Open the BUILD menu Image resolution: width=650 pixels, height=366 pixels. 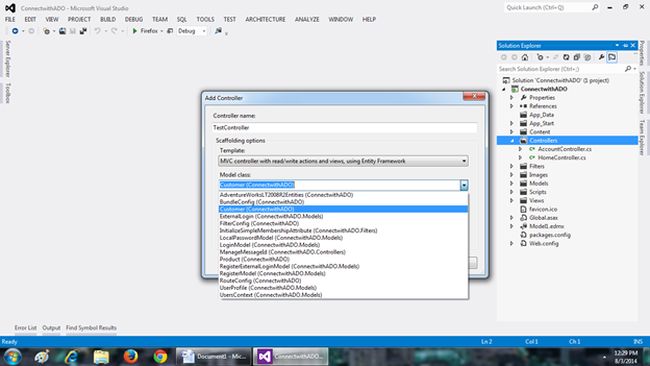click(108, 19)
